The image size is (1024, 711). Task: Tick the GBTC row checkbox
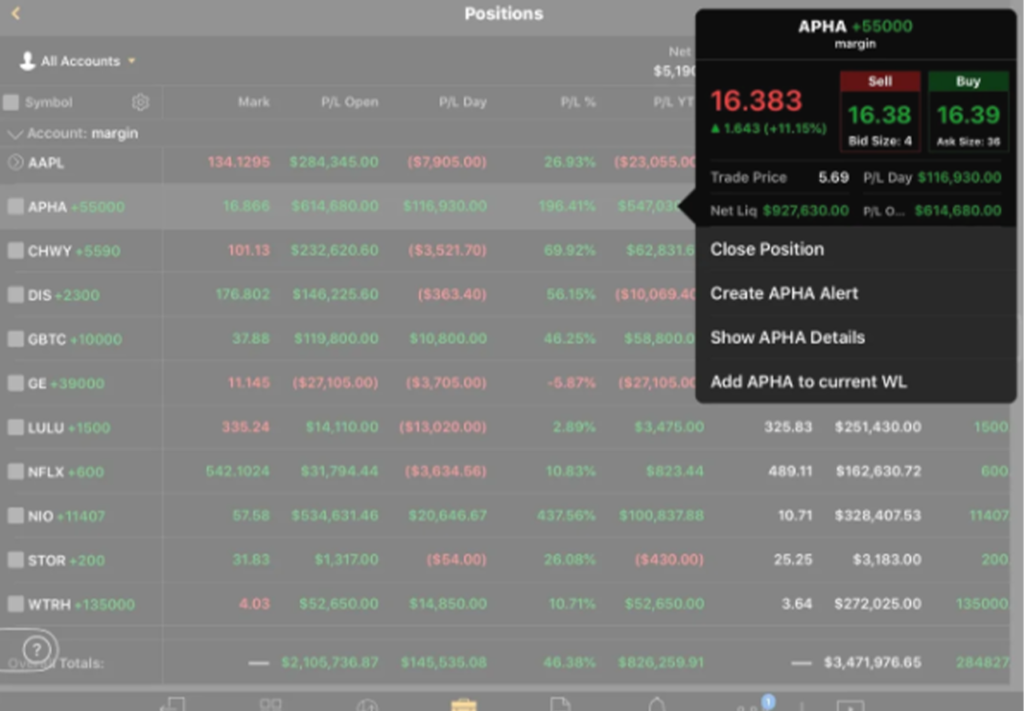click(15, 339)
